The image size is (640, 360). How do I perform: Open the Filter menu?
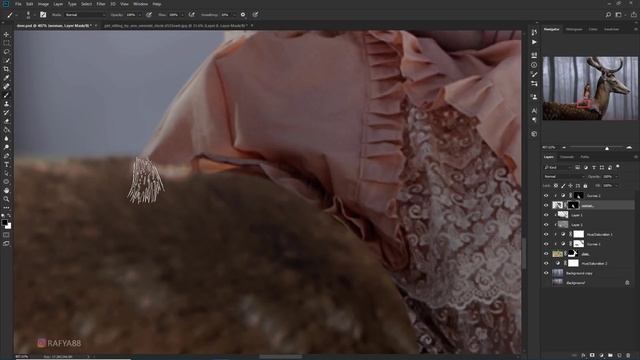tap(101, 4)
